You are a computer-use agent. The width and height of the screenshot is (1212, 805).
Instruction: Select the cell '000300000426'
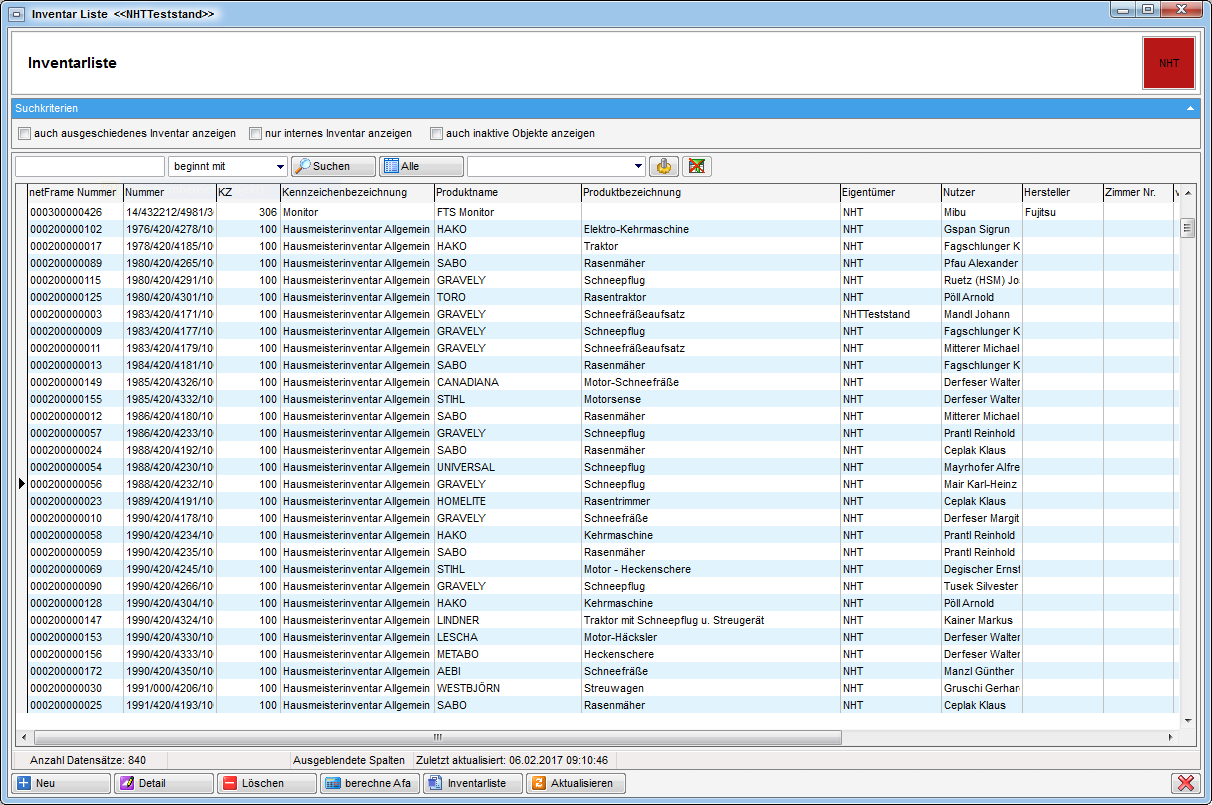pyautogui.click(x=75, y=213)
